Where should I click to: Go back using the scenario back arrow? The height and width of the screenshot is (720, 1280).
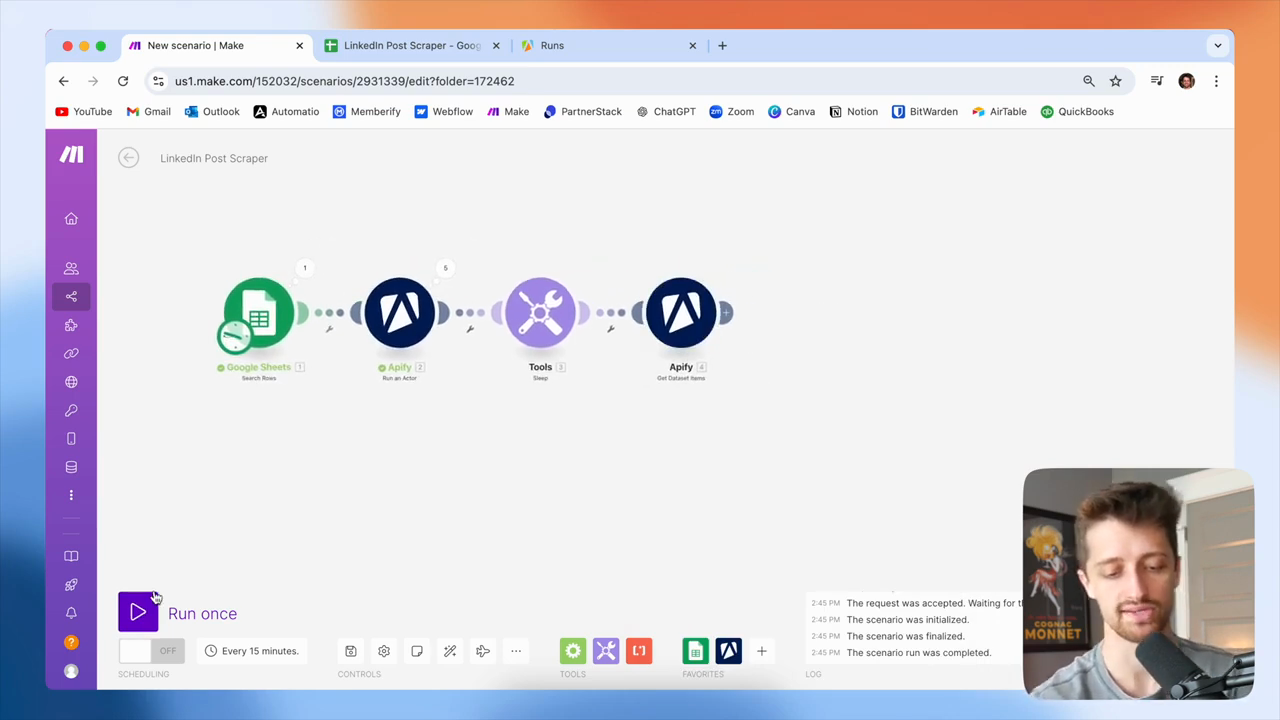pos(128,158)
